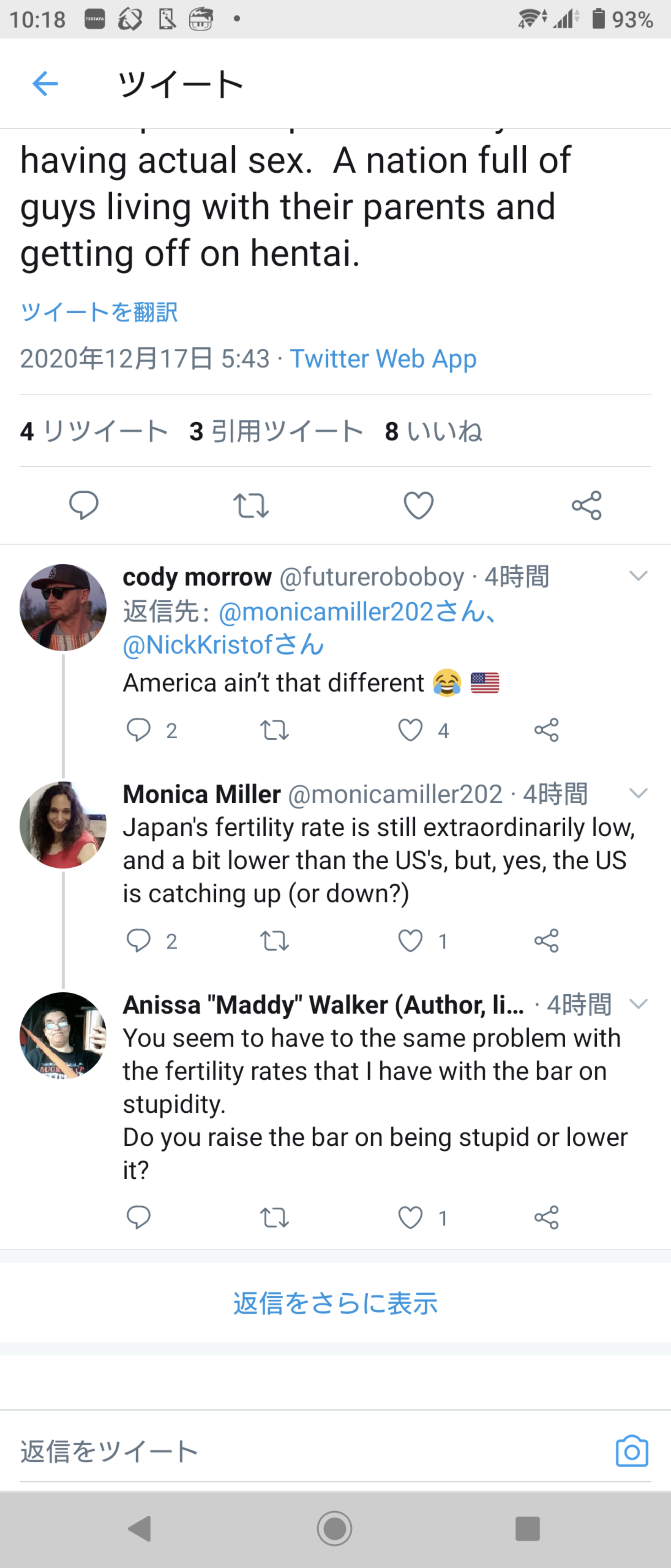Tap ツイートを翻訳 to translate the tweet
The height and width of the screenshot is (1568, 671).
pos(99,312)
